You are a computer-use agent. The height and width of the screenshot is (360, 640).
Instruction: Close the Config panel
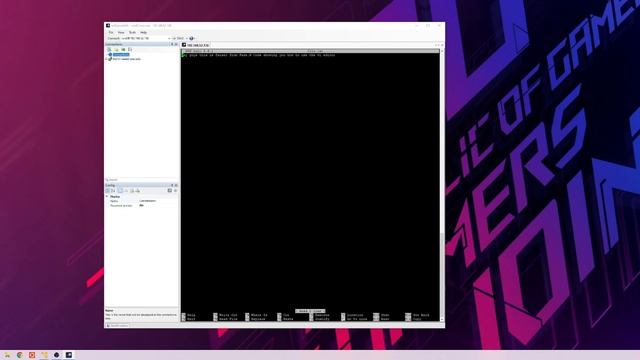click(176, 185)
